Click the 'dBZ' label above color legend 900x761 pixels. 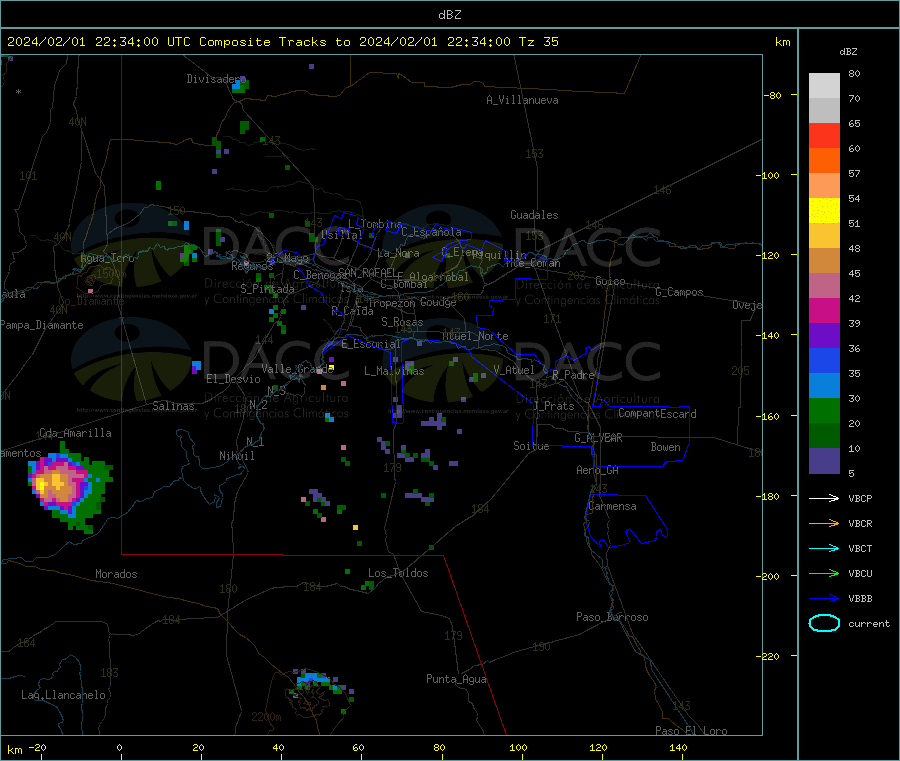coord(848,52)
